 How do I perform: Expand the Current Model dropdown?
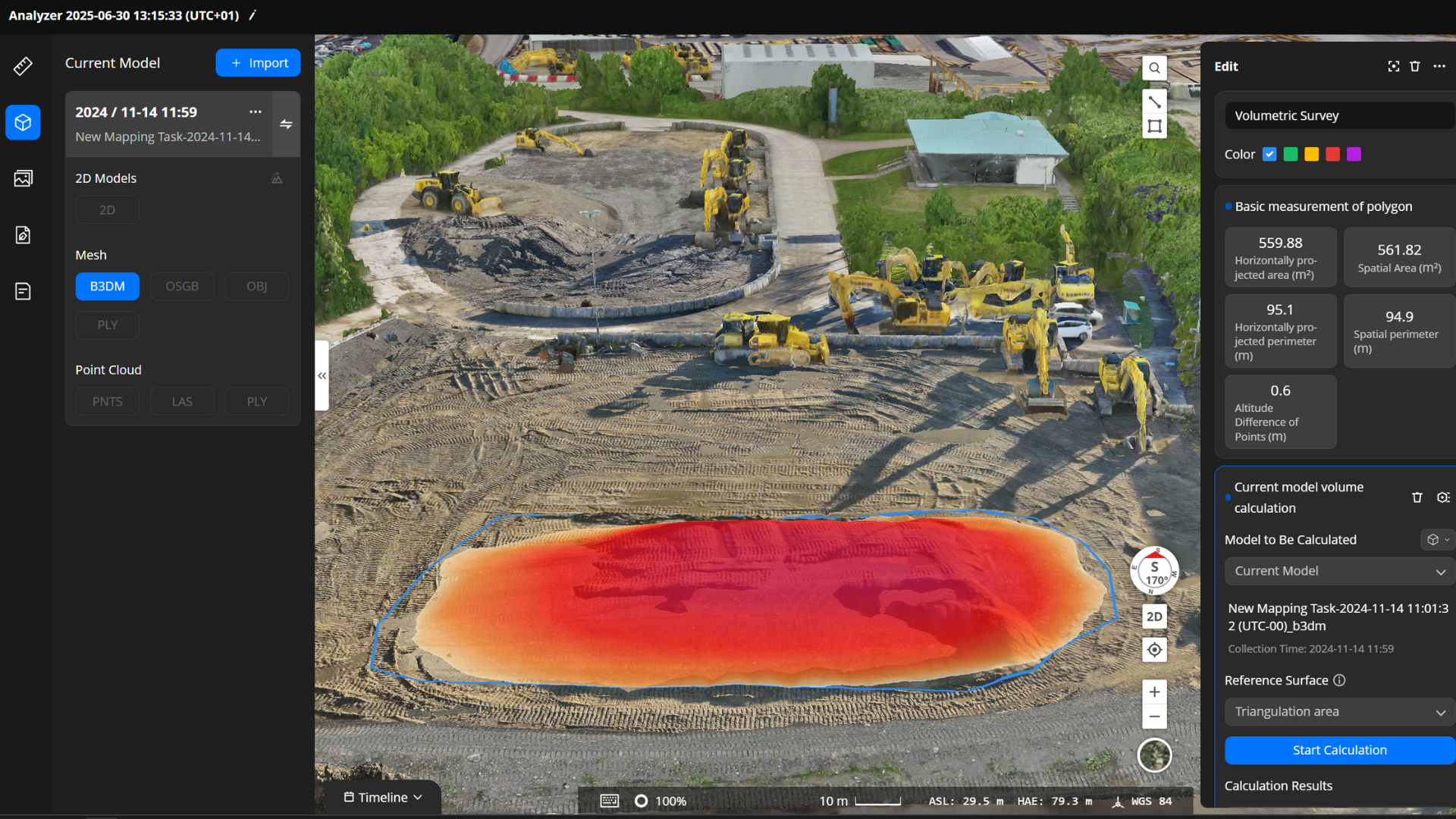(1339, 571)
